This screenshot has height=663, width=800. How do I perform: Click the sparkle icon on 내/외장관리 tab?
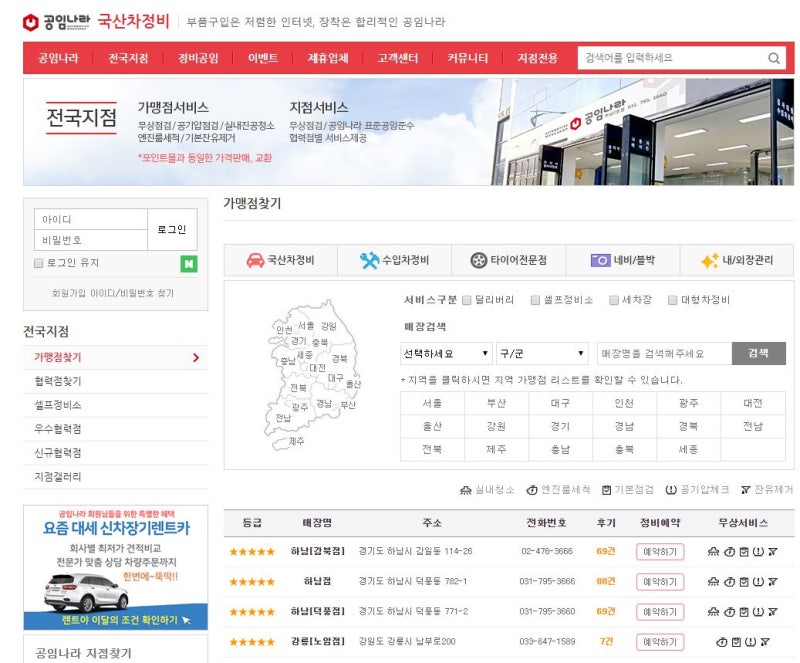click(710, 261)
